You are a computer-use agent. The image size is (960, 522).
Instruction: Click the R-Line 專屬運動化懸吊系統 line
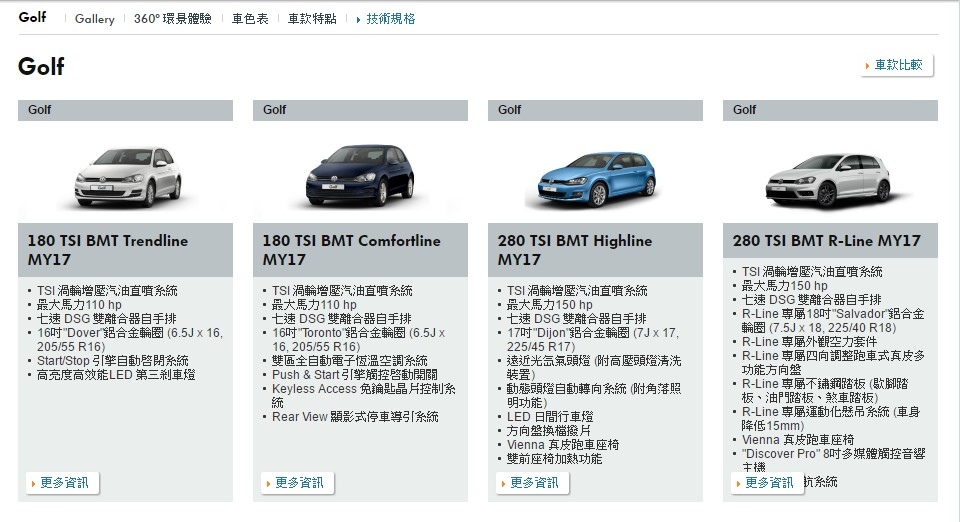pyautogui.click(x=831, y=419)
